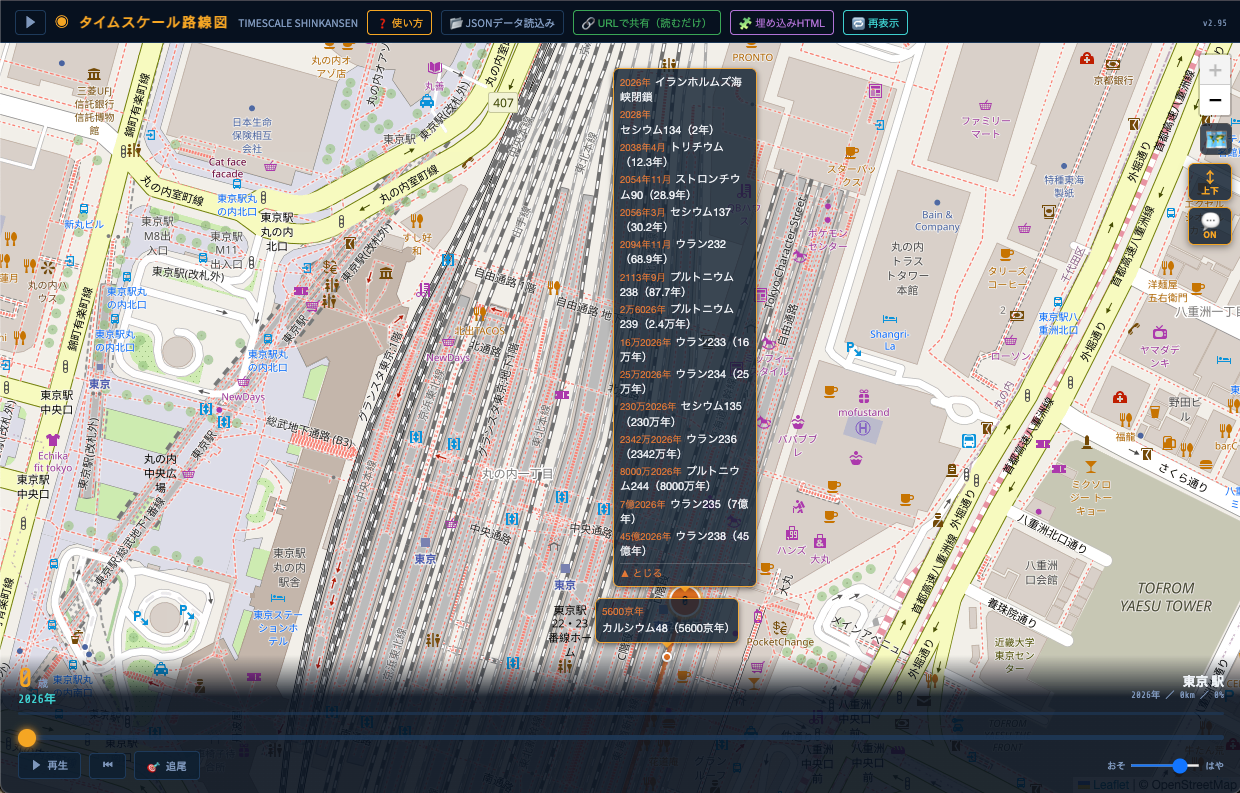
Task: Open the OpenStreetMap attribution link
Action: click(1195, 785)
